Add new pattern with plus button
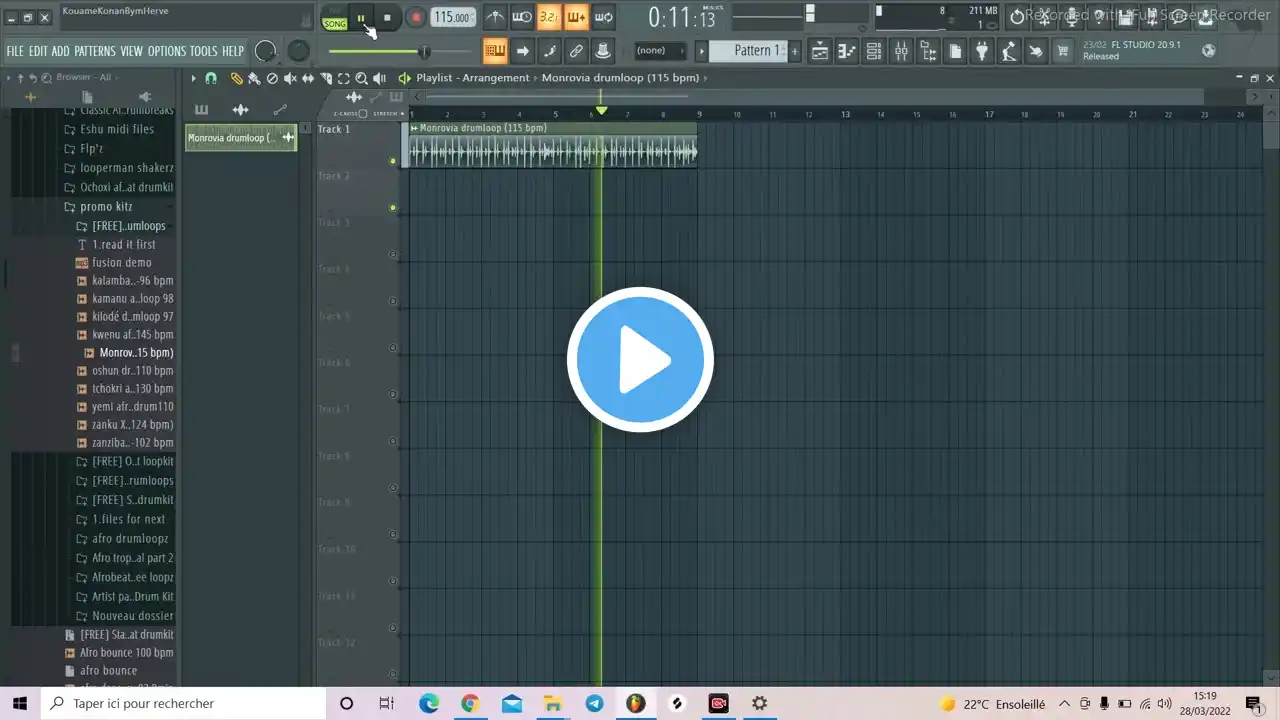This screenshot has height=720, width=1280. click(x=795, y=51)
